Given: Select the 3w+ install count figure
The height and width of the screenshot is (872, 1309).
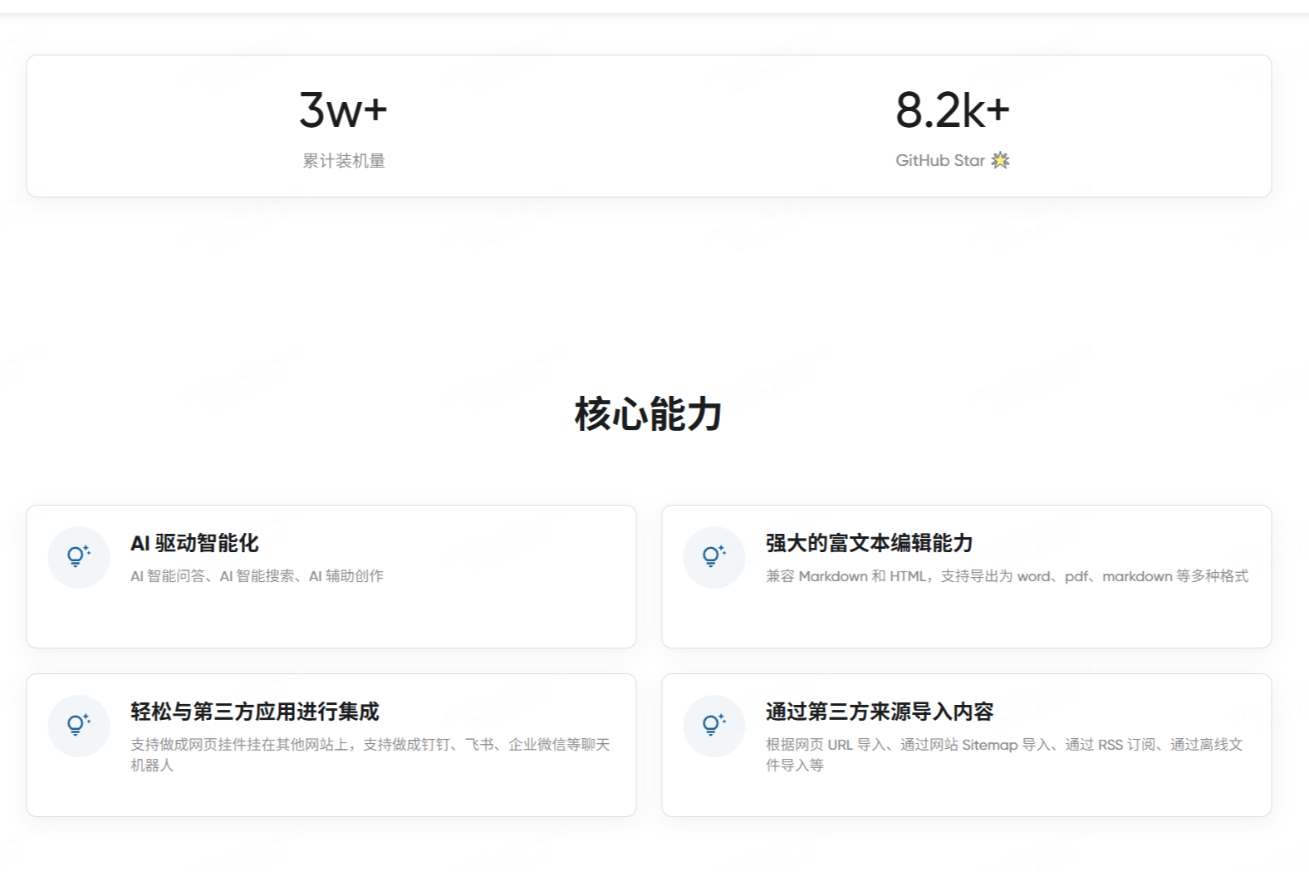Looking at the screenshot, I should (x=343, y=110).
